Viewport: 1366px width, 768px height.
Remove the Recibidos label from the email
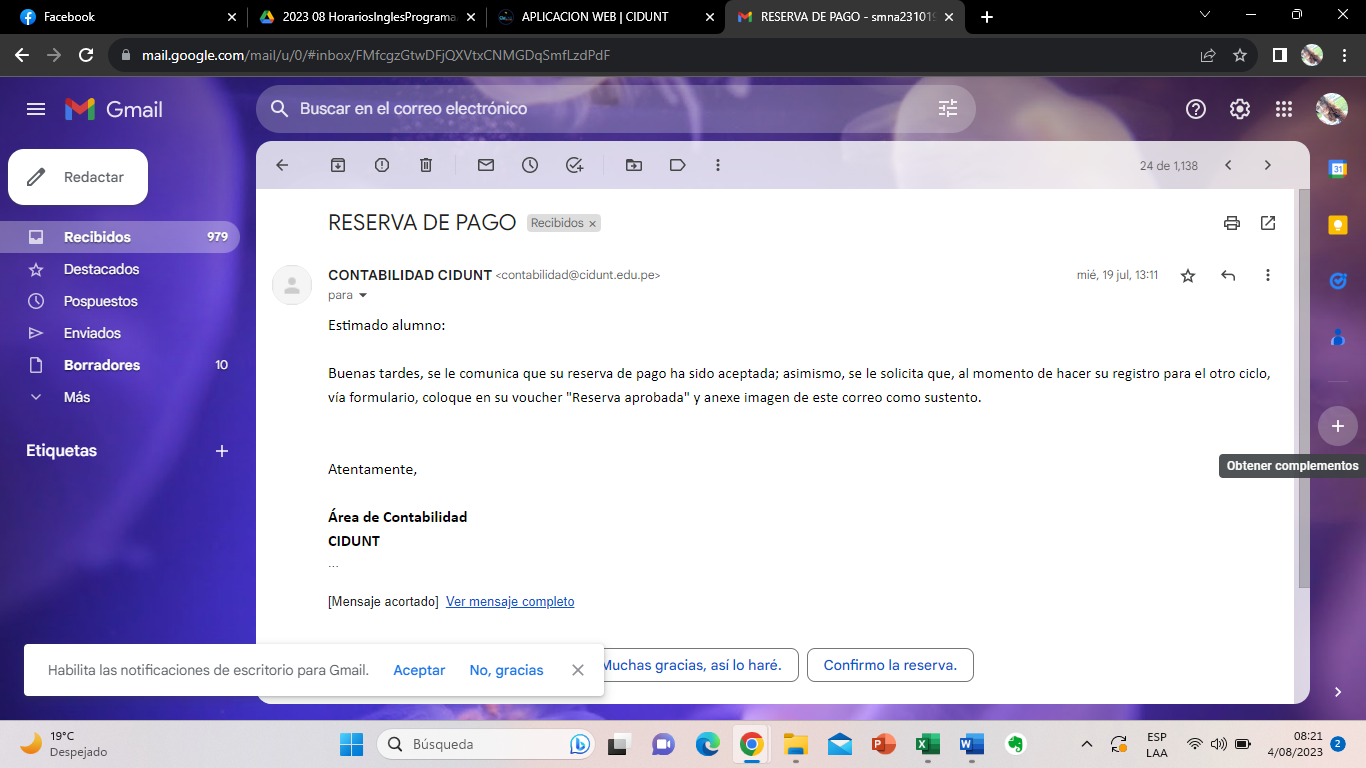point(592,224)
